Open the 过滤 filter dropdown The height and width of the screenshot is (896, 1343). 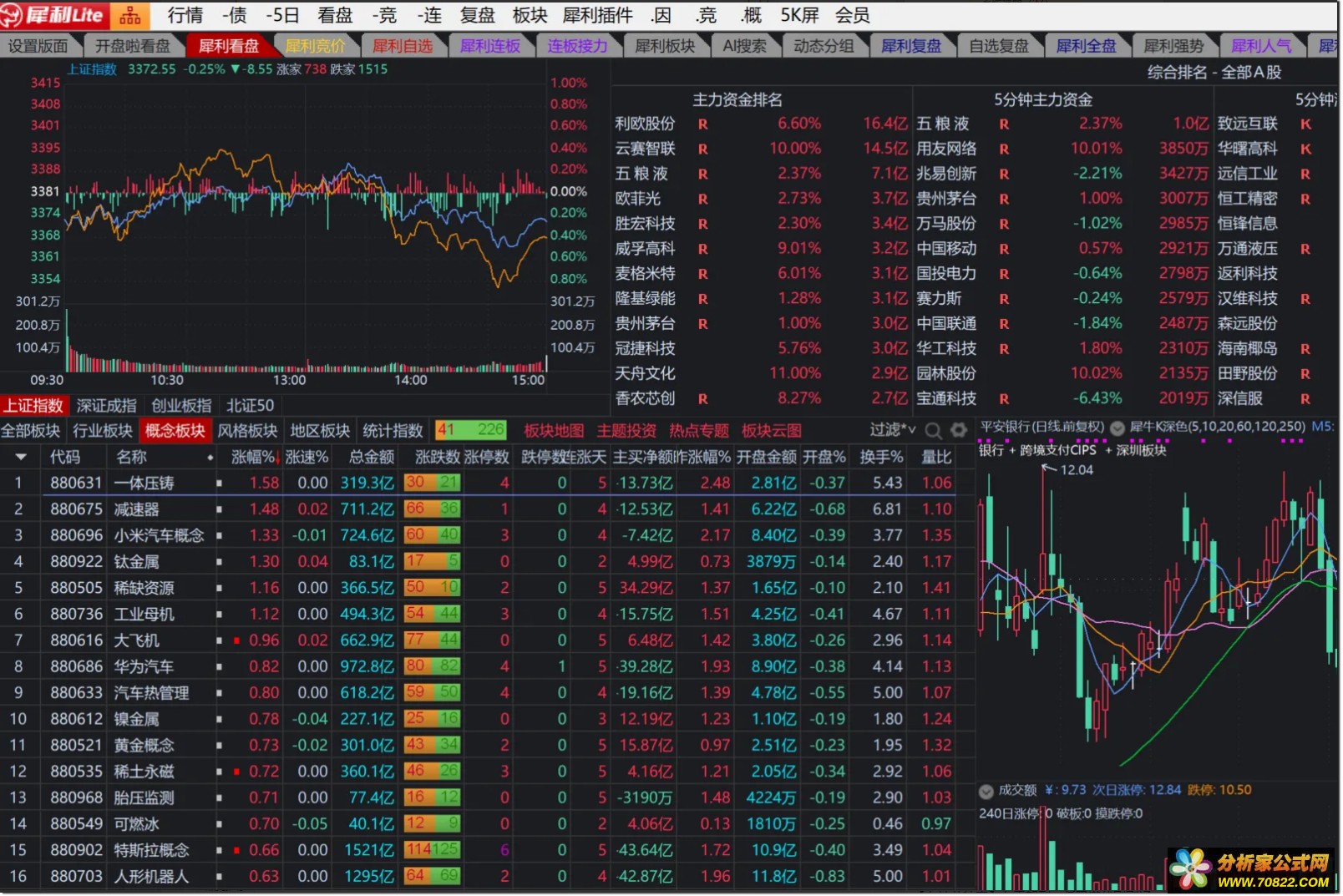point(892,430)
